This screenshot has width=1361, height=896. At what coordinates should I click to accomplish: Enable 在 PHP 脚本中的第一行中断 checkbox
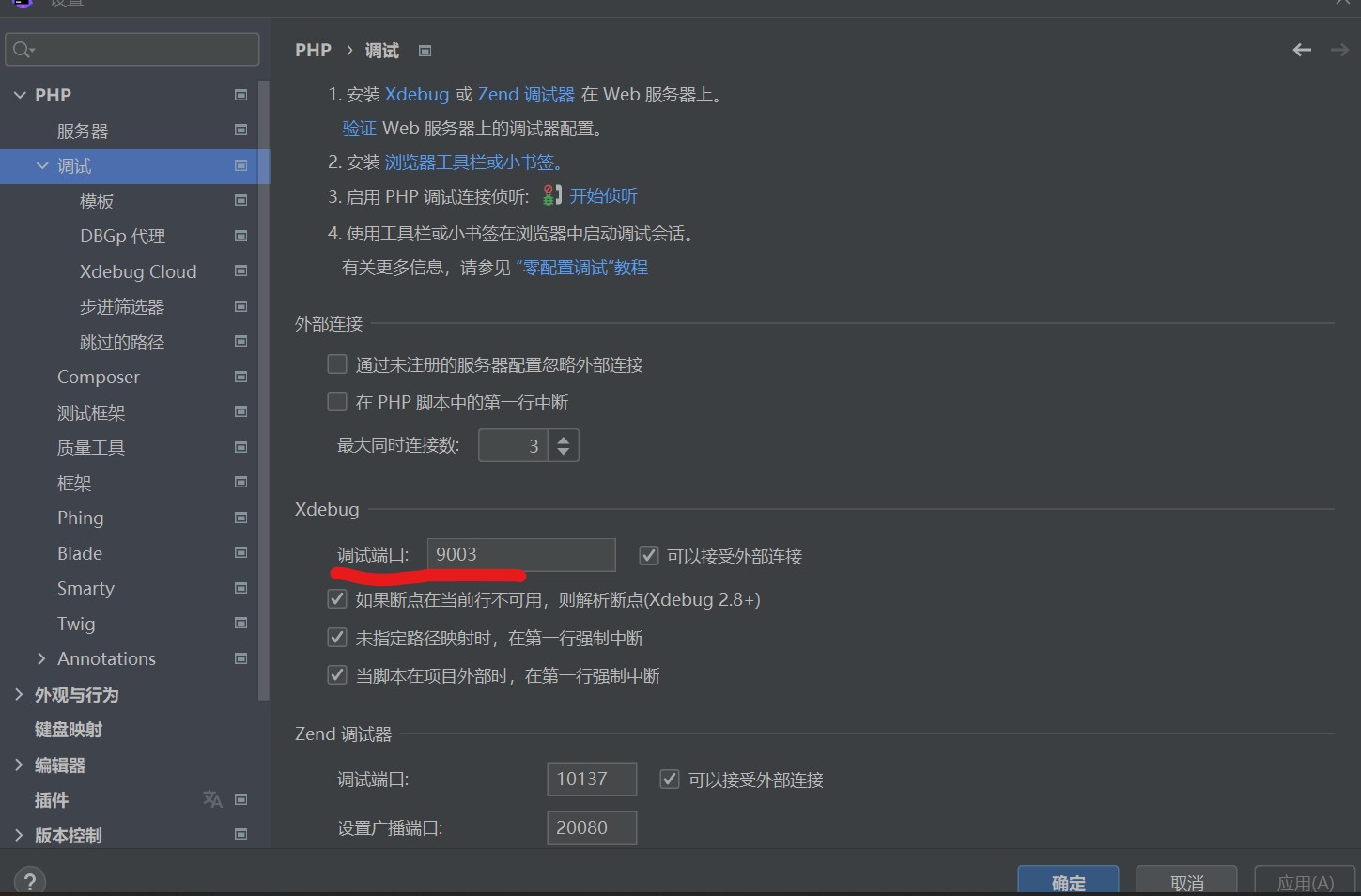pyautogui.click(x=337, y=402)
